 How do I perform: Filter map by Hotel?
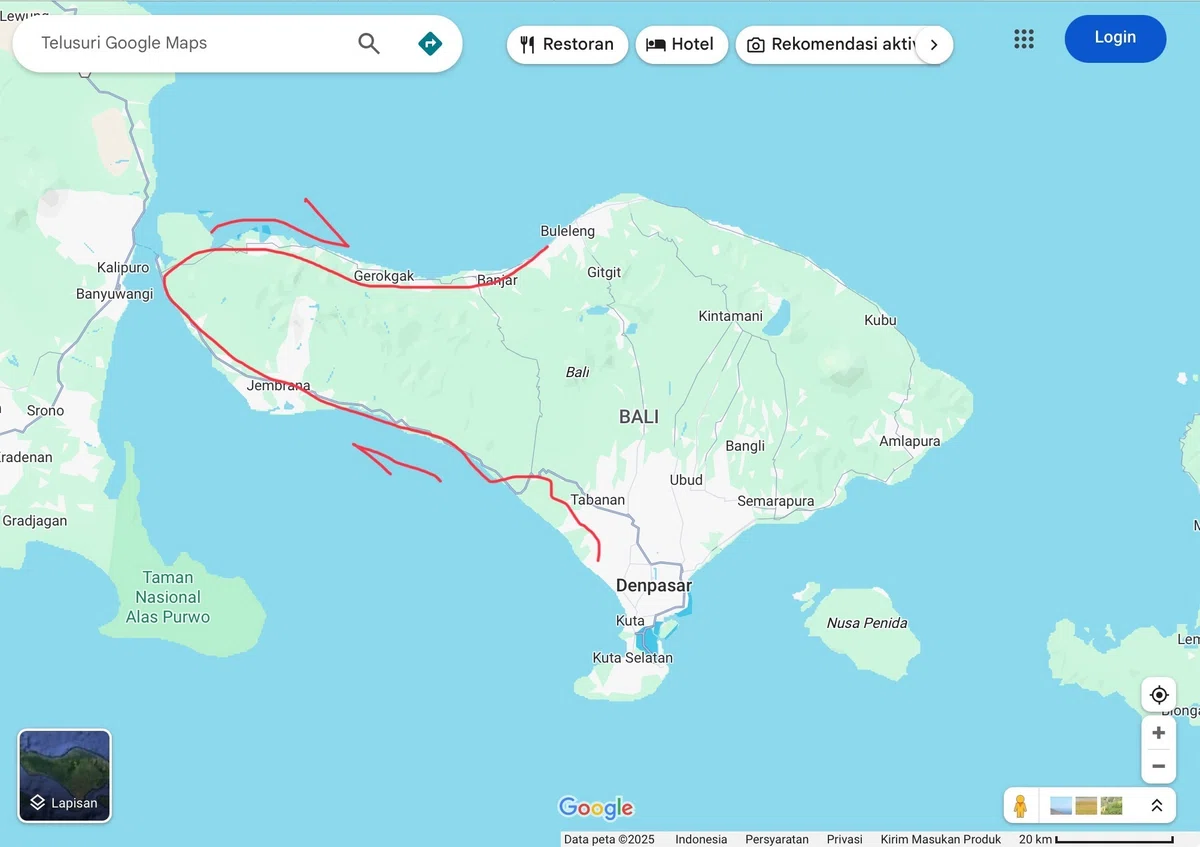click(681, 45)
